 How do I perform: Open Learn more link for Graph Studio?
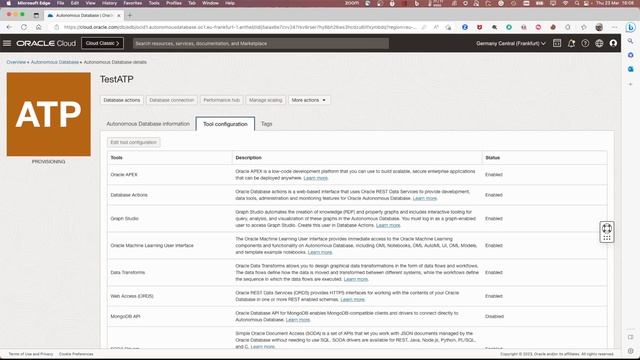click(388, 225)
